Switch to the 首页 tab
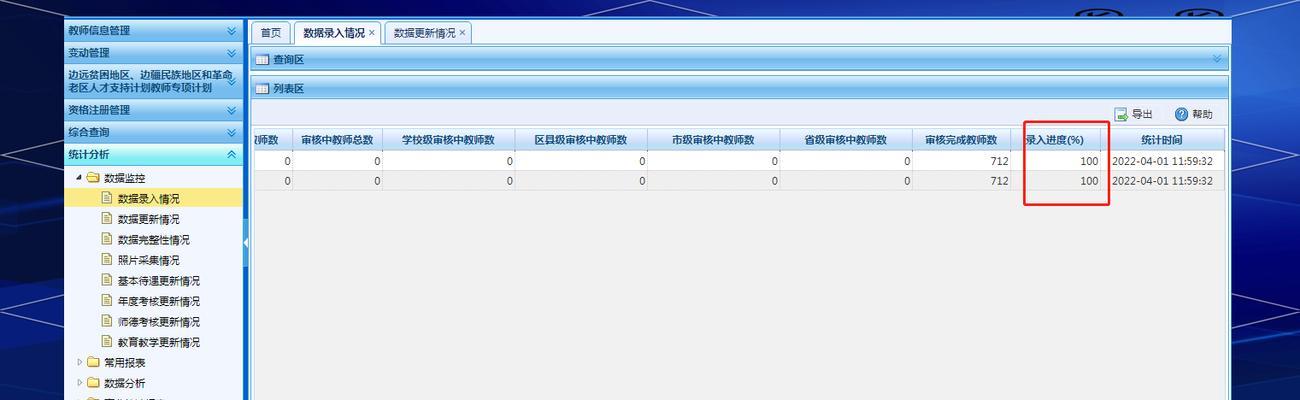Viewport: 1300px width, 400px height. tap(271, 33)
